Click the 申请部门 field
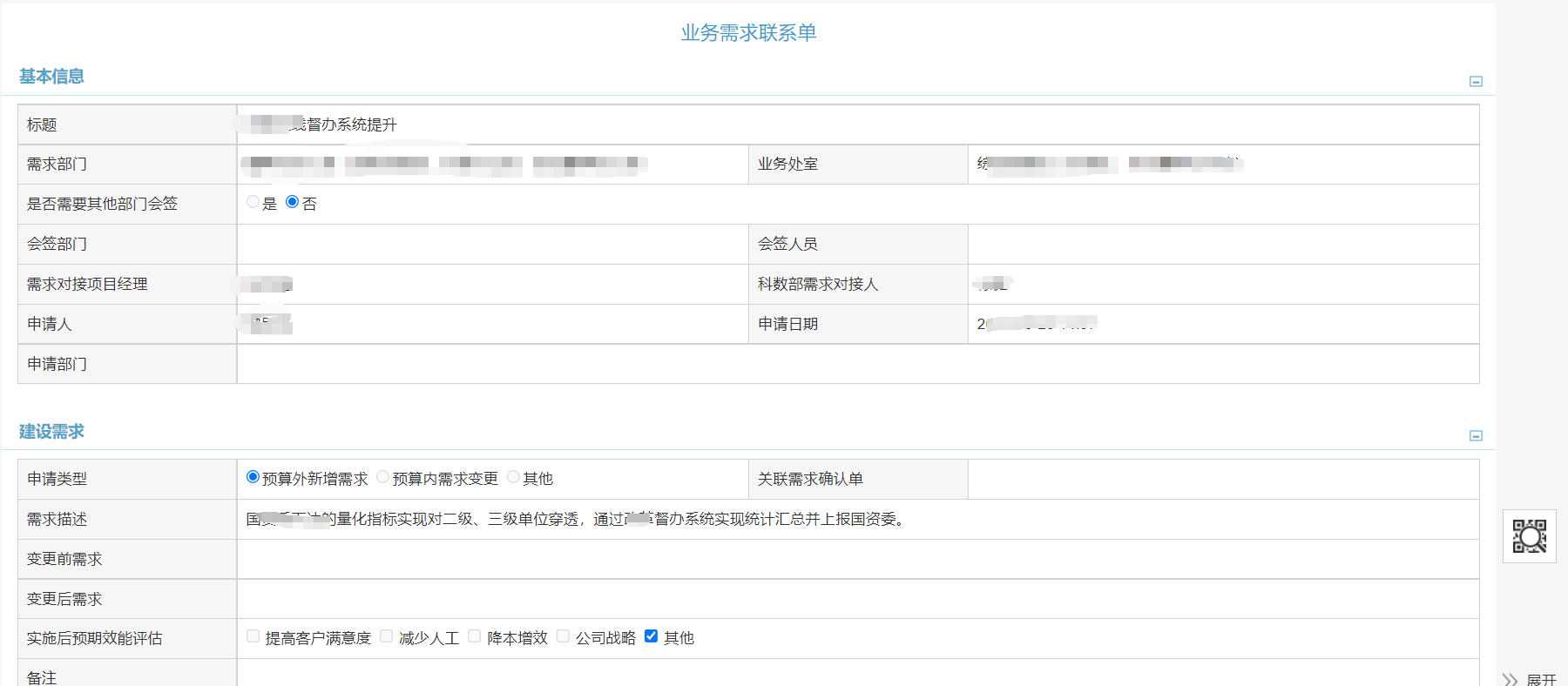This screenshot has width=1568, height=686. [x=858, y=364]
